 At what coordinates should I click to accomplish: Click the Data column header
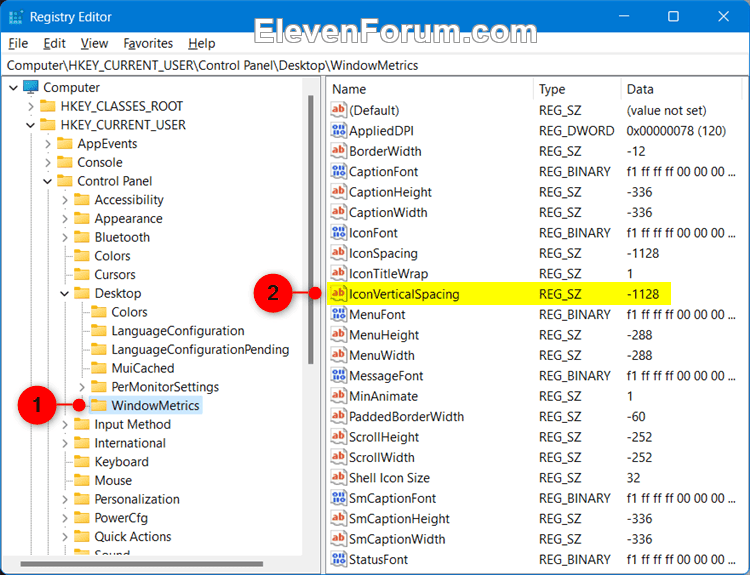[683, 89]
